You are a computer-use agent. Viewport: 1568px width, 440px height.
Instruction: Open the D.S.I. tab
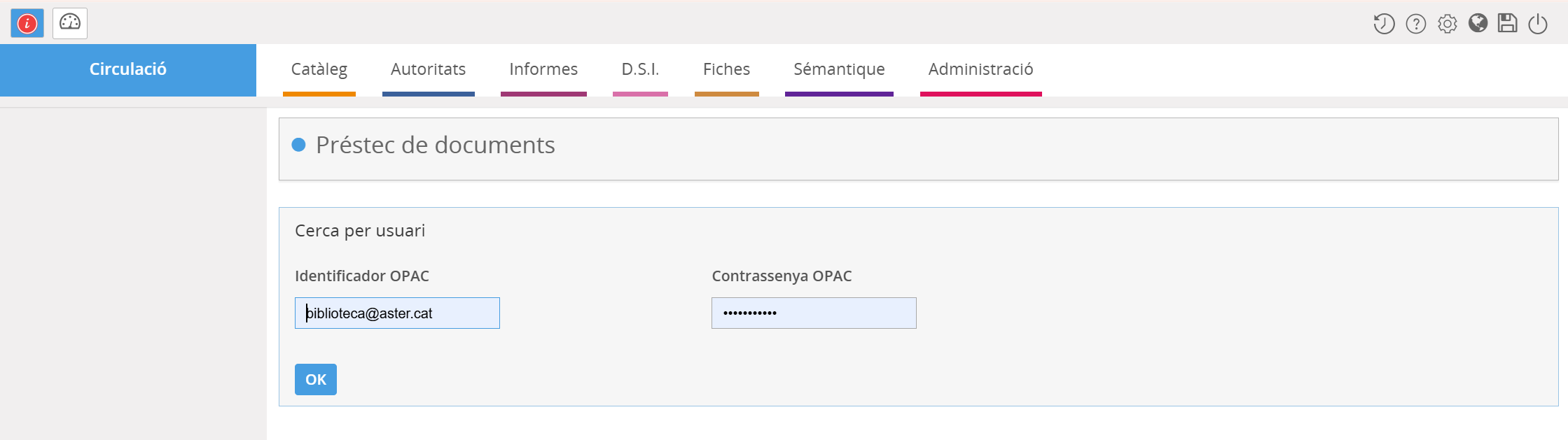(x=640, y=69)
